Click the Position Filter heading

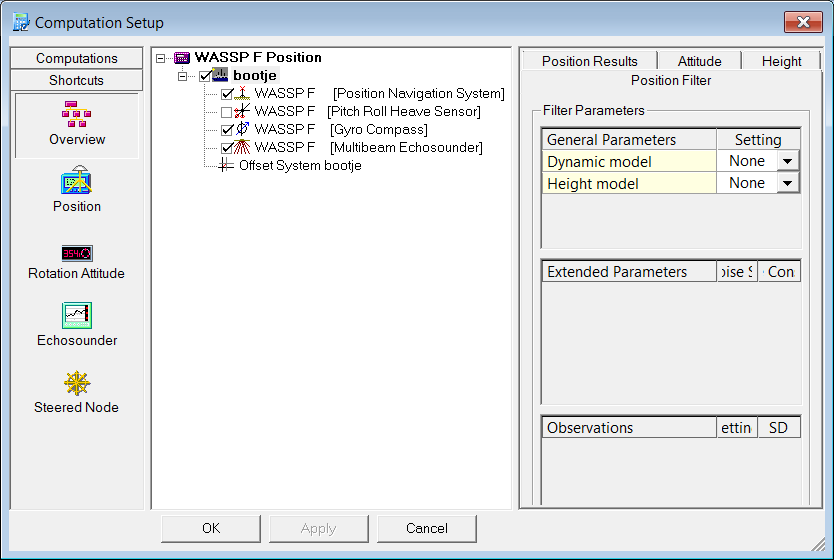tap(671, 80)
